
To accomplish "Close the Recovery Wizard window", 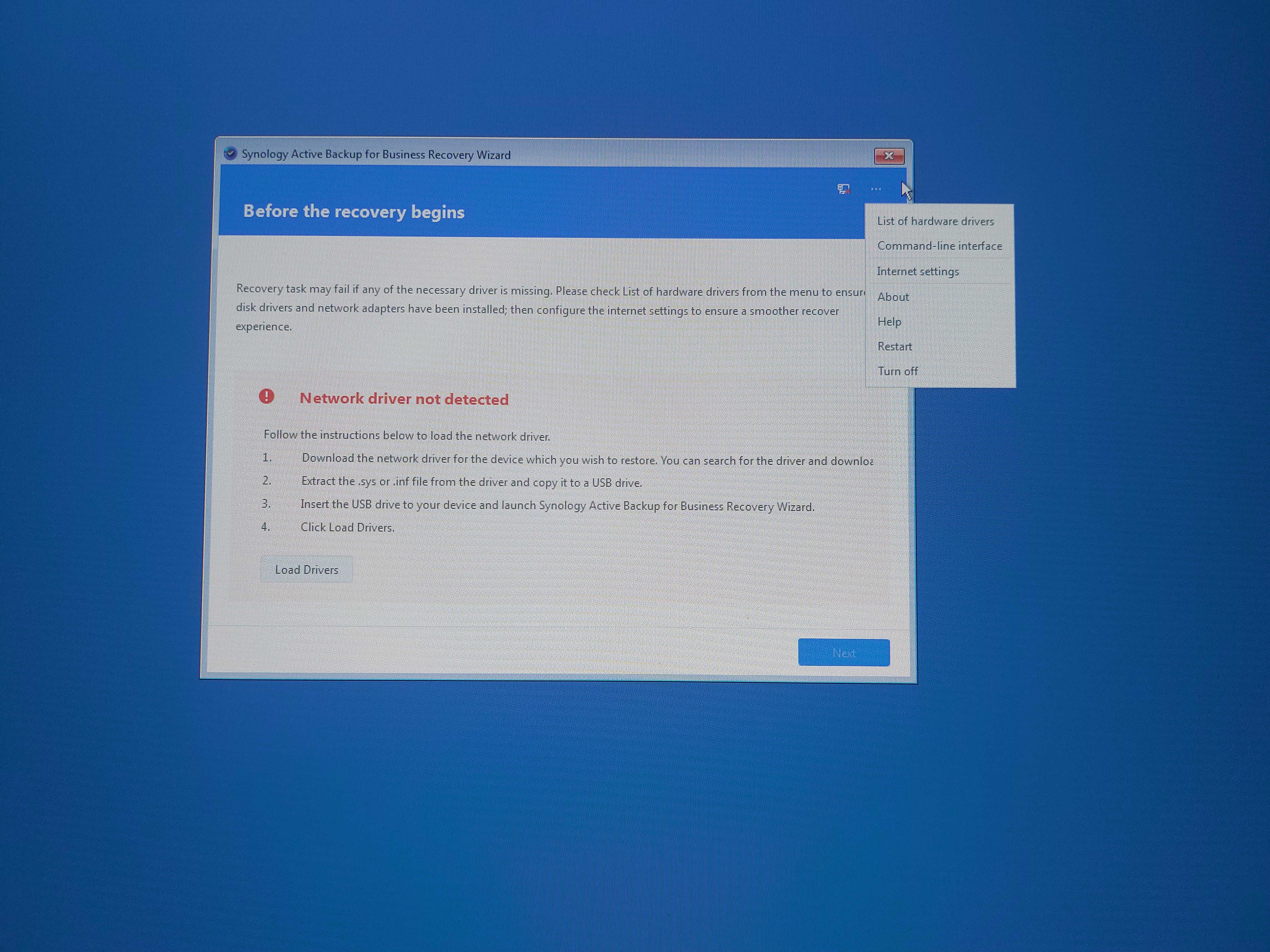I will 889,156.
